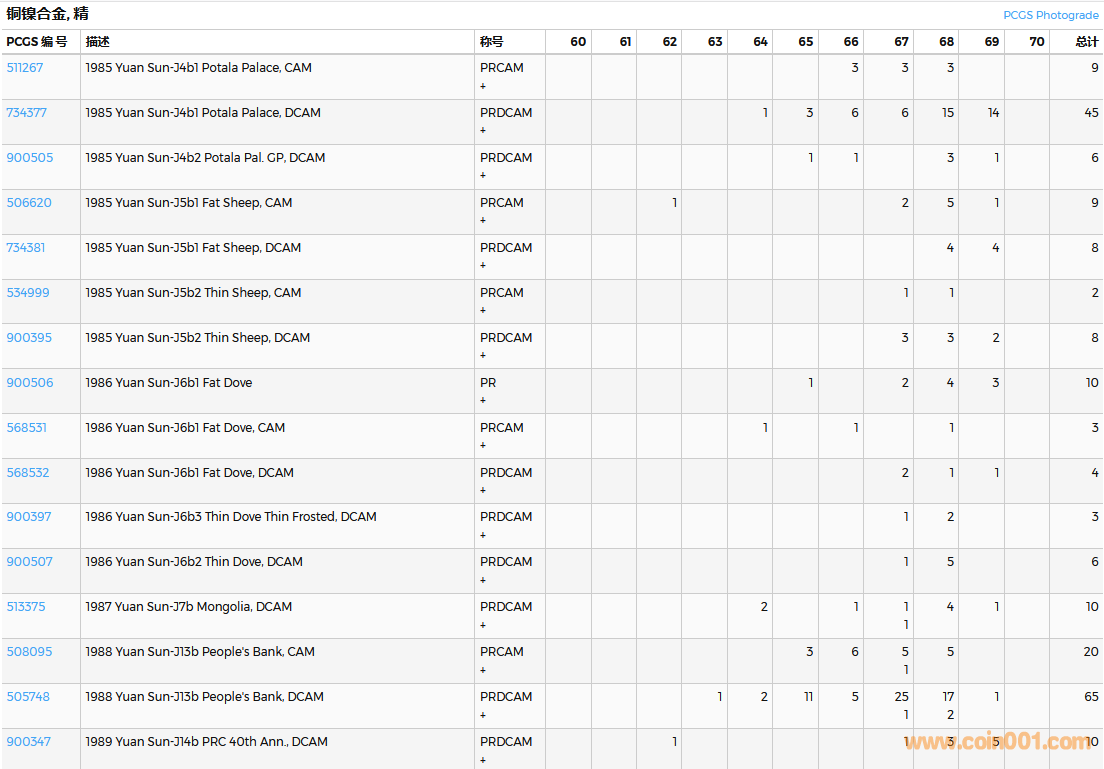The image size is (1104, 769).
Task: Expand plus under 1986 Fat Dove PR
Action: click(483, 401)
